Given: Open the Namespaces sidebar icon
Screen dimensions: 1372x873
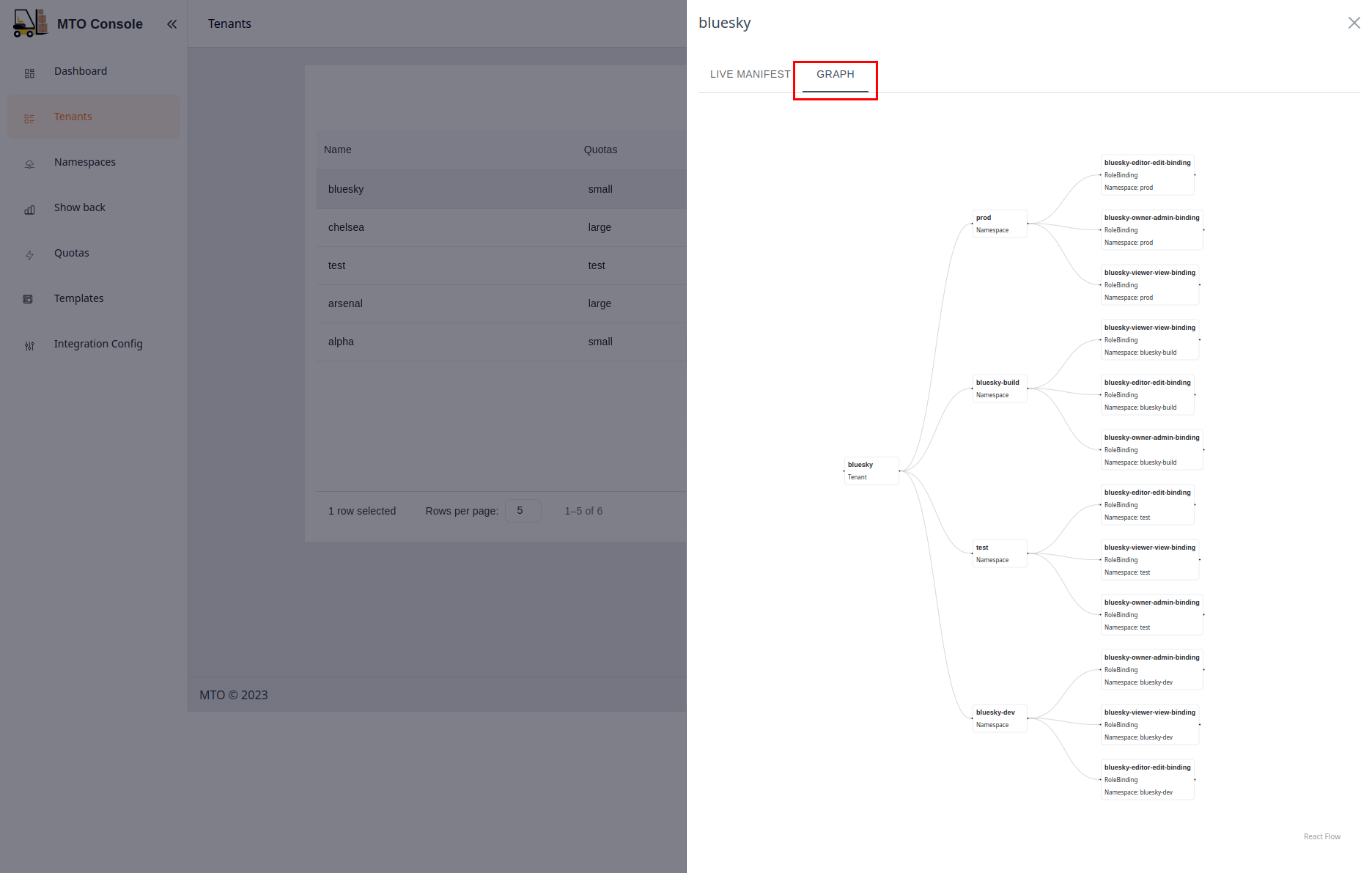Looking at the screenshot, I should pos(29,163).
